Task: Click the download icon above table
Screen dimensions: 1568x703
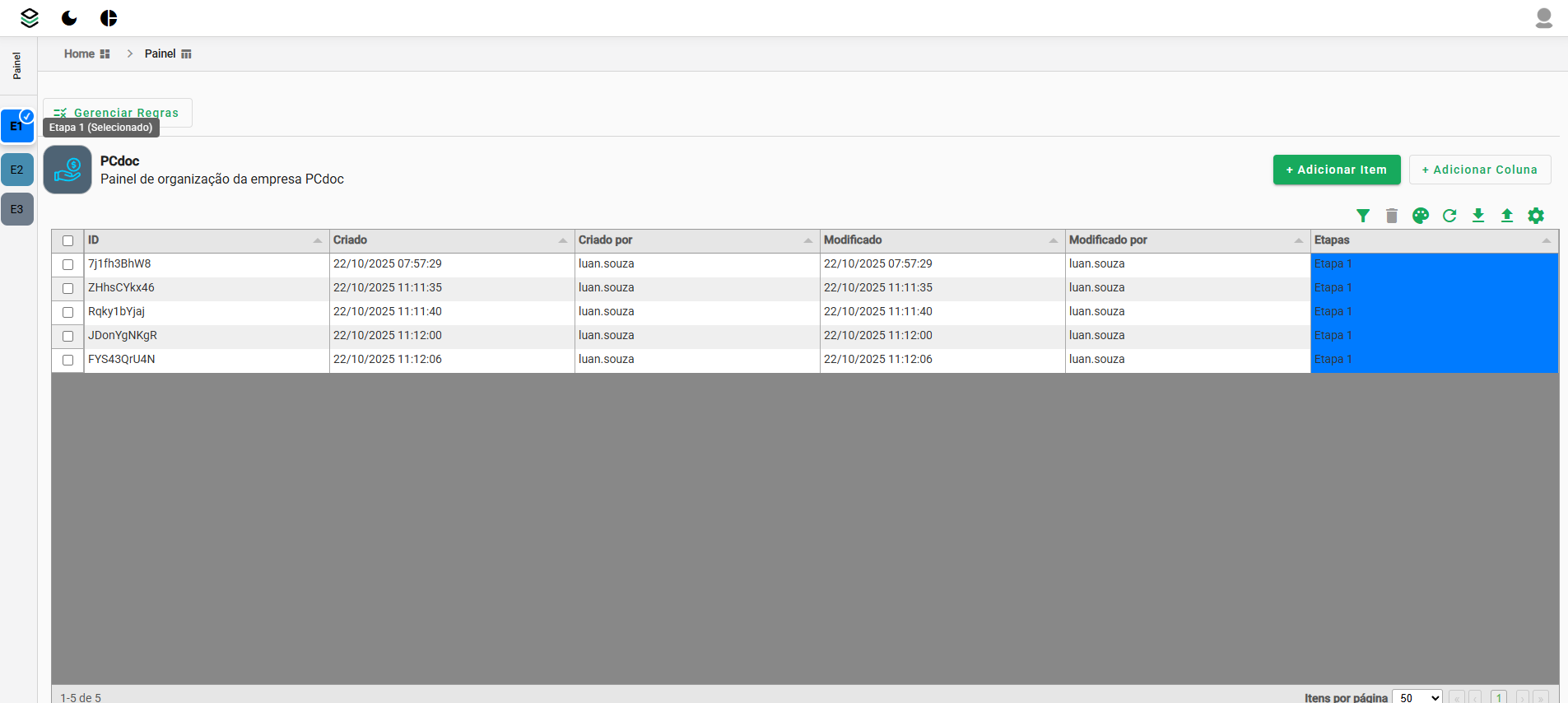Action: pyautogui.click(x=1478, y=216)
